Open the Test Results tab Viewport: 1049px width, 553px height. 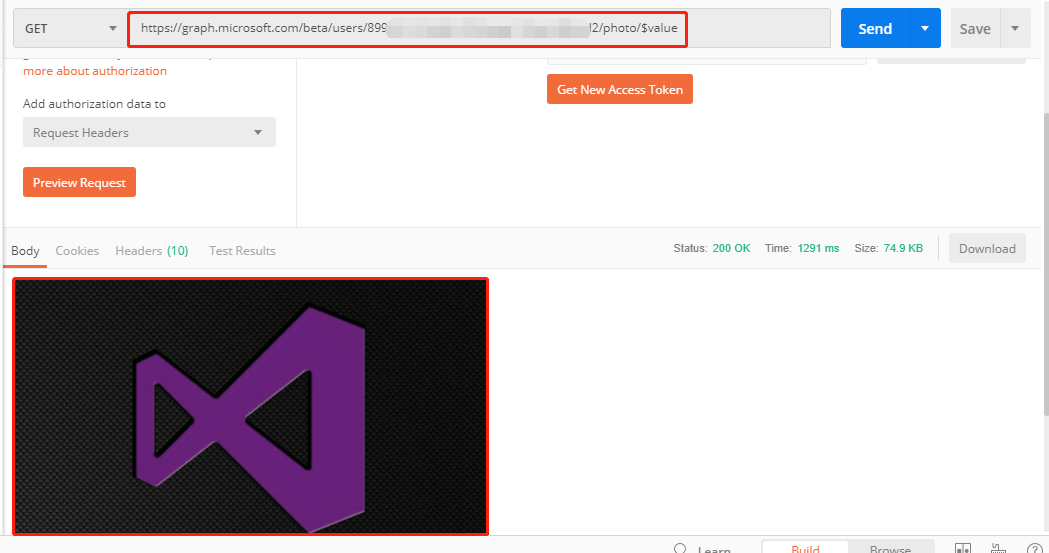click(x=242, y=251)
